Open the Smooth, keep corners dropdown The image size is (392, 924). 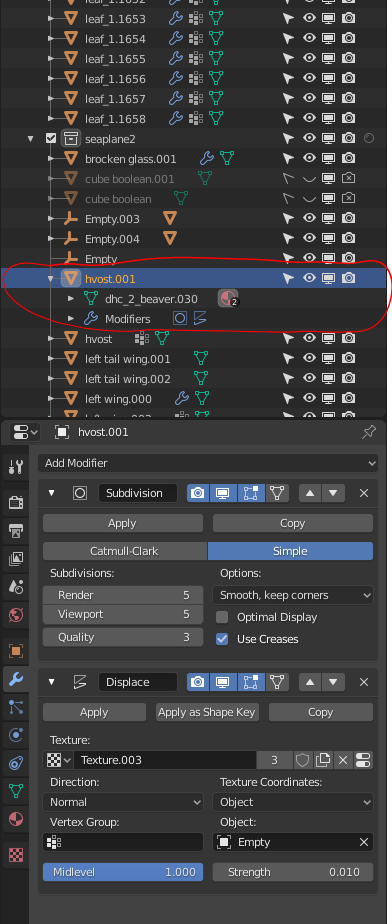pos(292,595)
